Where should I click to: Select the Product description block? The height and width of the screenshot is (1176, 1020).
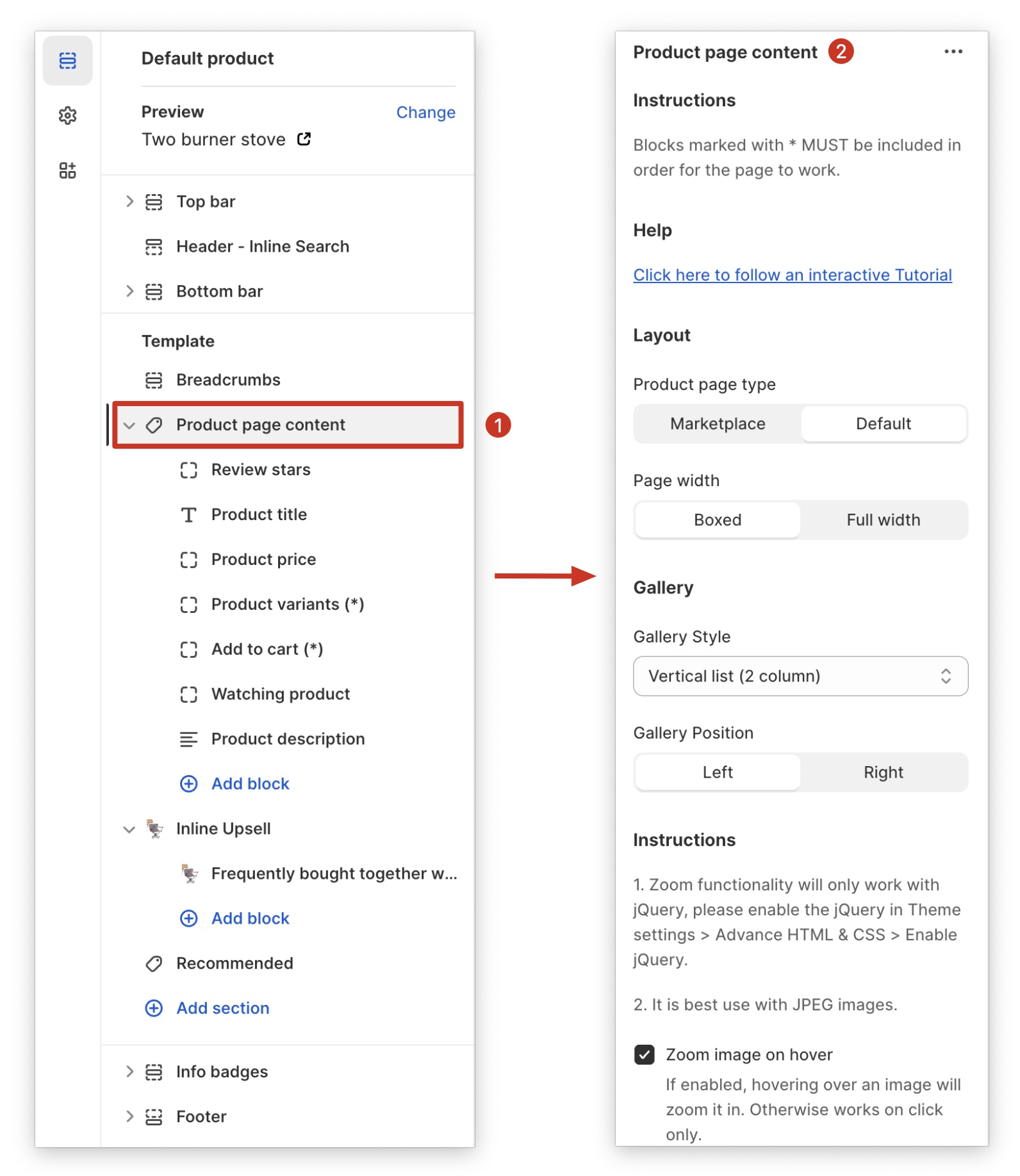[288, 739]
